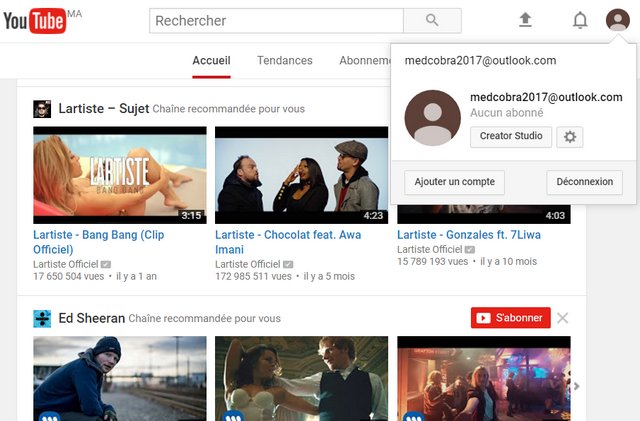Click the magnifying glass search button
This screenshot has width=640, height=421.
click(432, 20)
